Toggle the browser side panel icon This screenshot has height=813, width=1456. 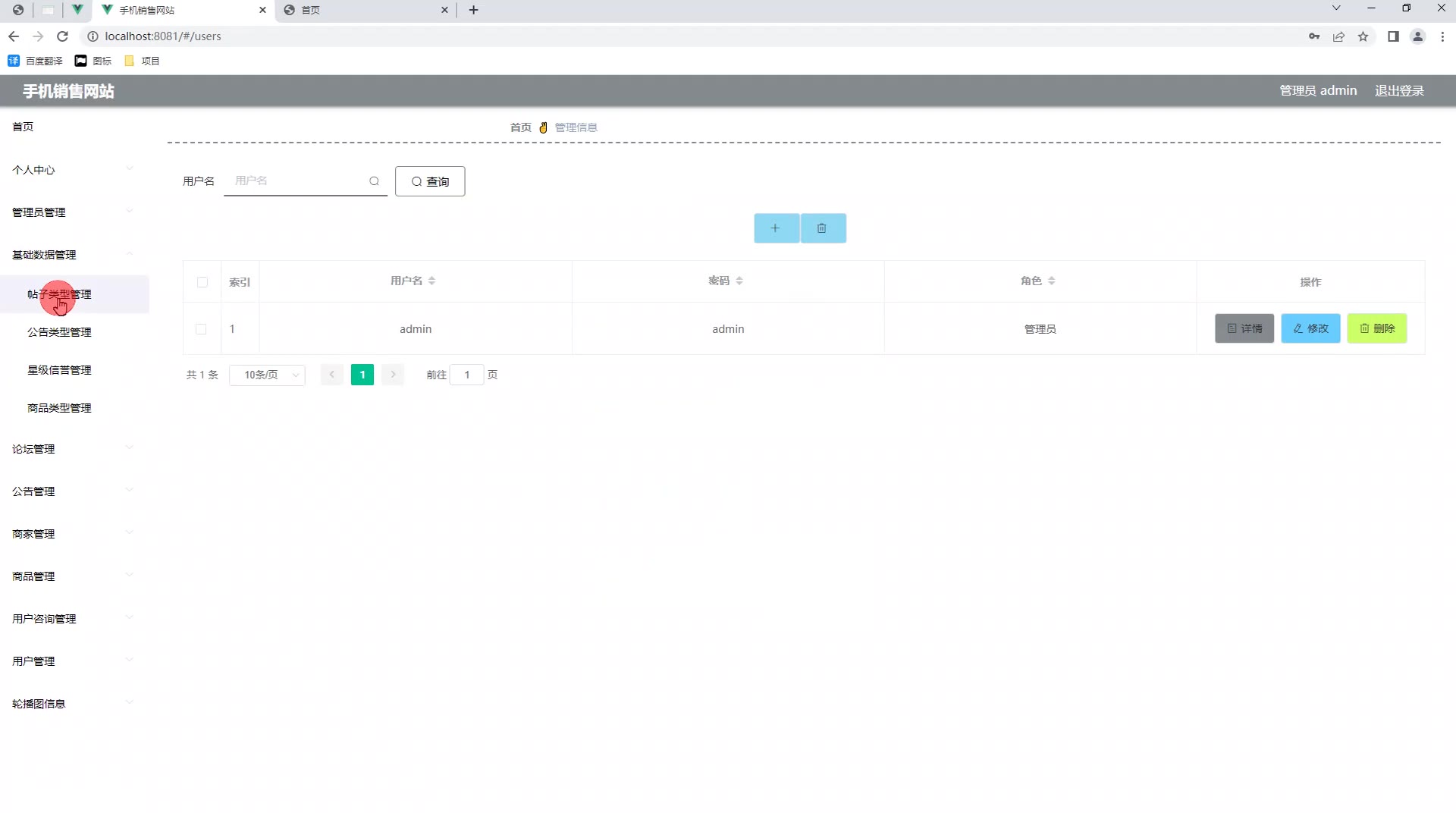coord(1393,36)
